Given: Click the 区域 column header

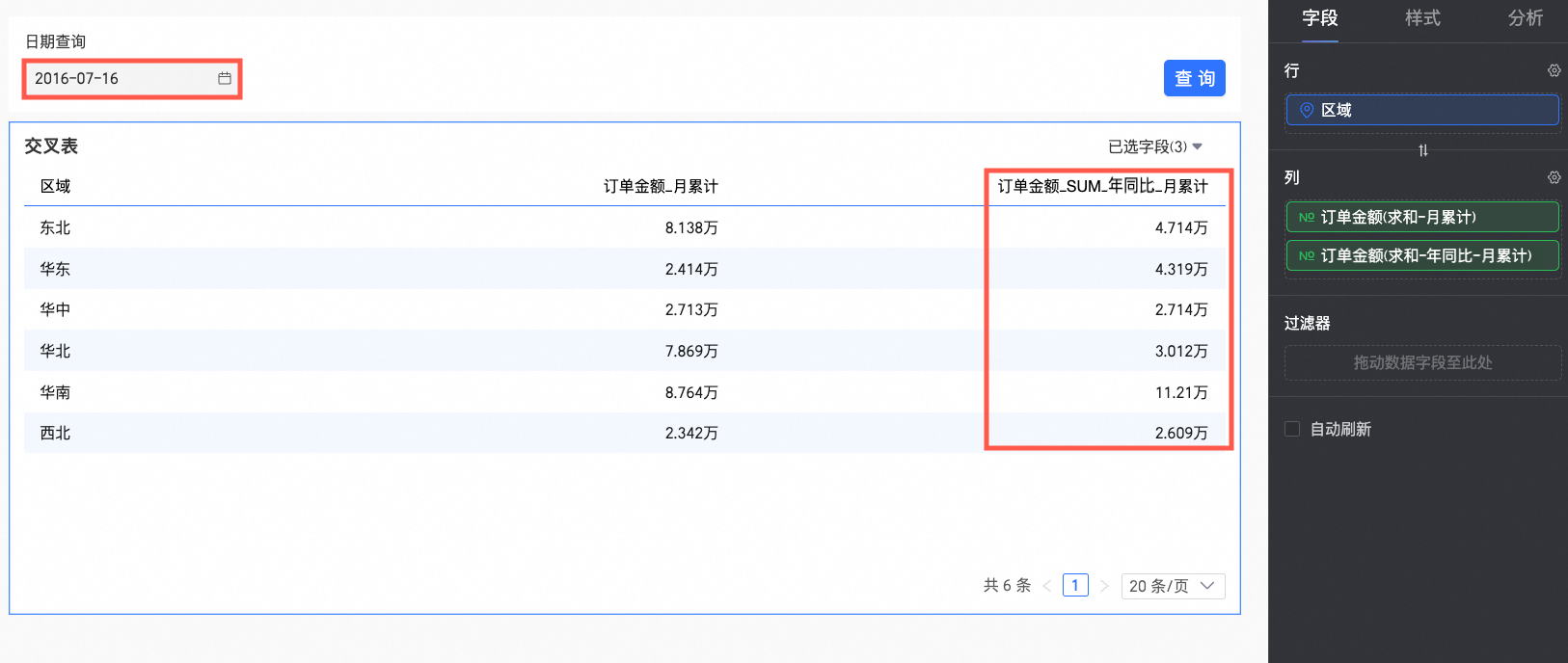Looking at the screenshot, I should tap(55, 186).
